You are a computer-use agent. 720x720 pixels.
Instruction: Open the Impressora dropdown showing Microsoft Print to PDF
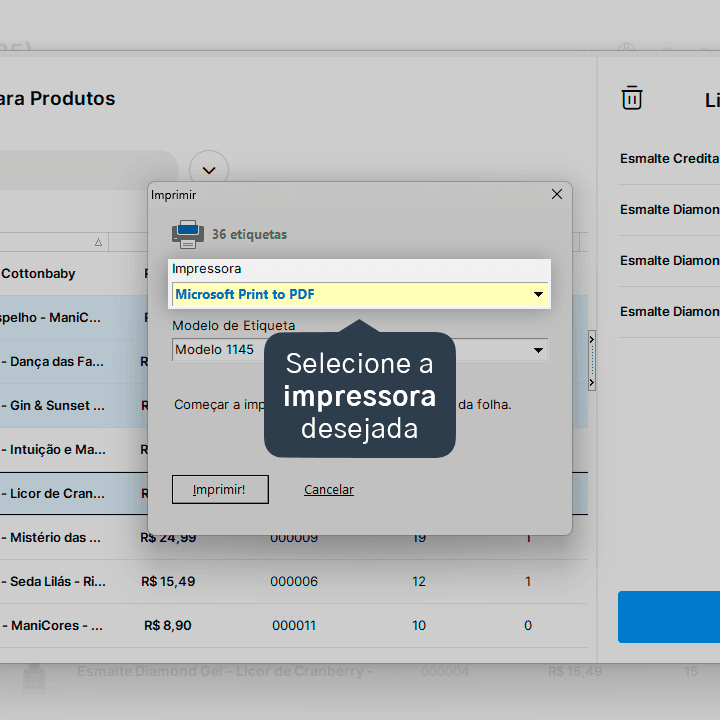(360, 294)
